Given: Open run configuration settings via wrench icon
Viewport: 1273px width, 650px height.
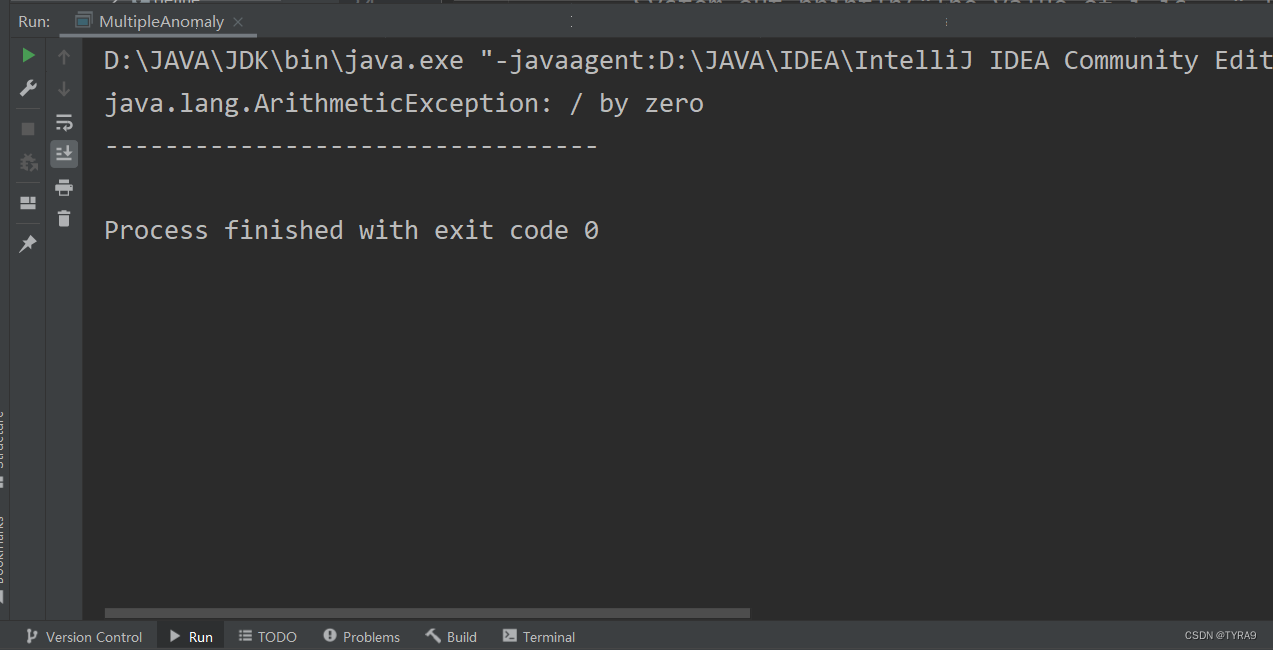Looking at the screenshot, I should (x=27, y=88).
